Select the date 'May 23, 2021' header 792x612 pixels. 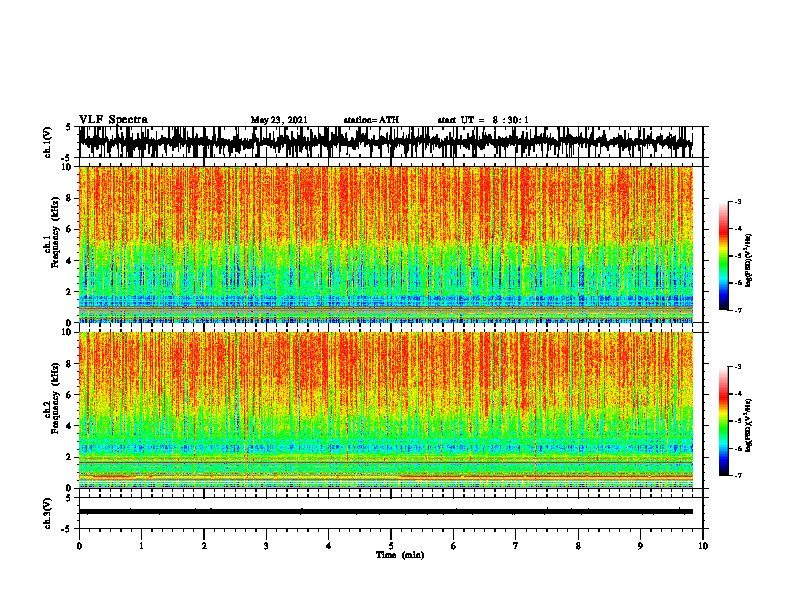pos(279,120)
